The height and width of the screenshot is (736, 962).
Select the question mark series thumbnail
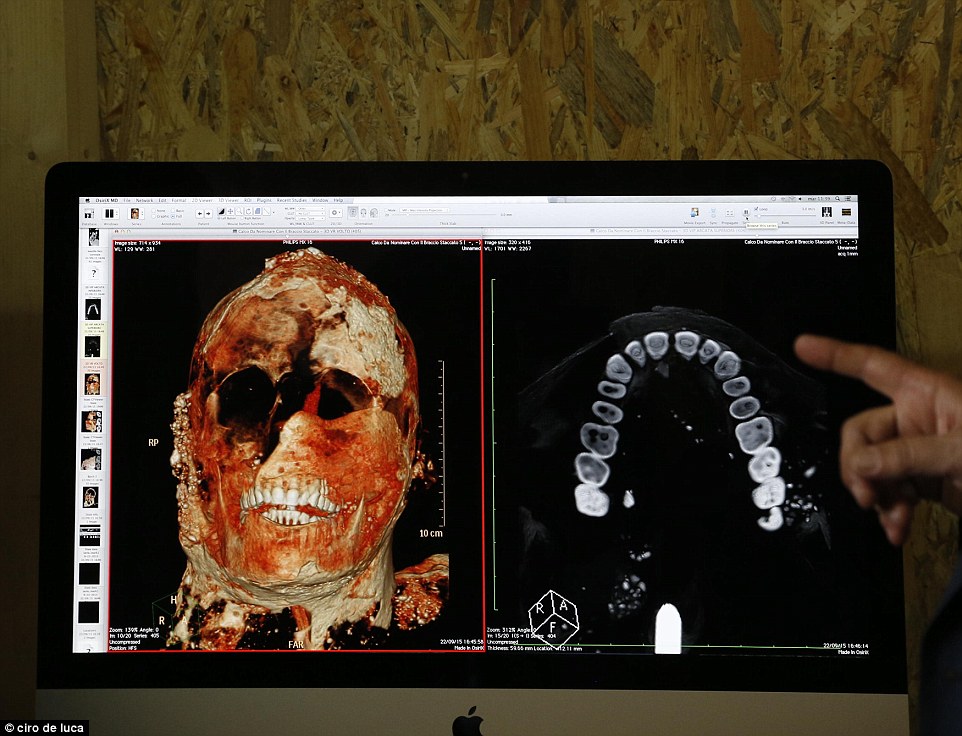[93, 274]
